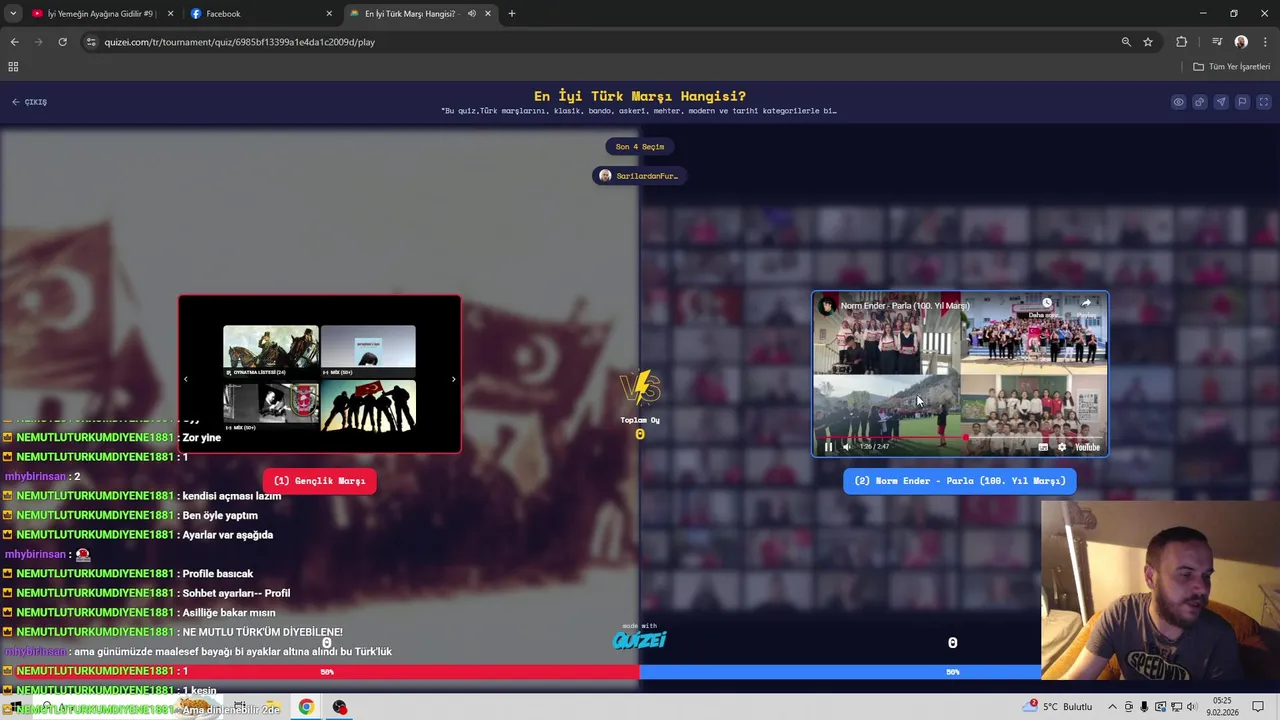The image size is (1280, 720).
Task: Click the YouTube video progress bar
Action: 960,437
